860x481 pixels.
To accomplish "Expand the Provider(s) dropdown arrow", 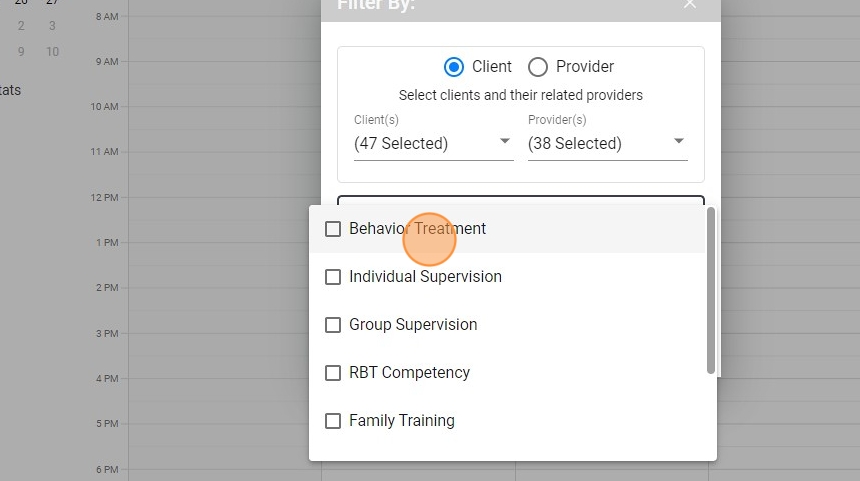I will tap(679, 142).
